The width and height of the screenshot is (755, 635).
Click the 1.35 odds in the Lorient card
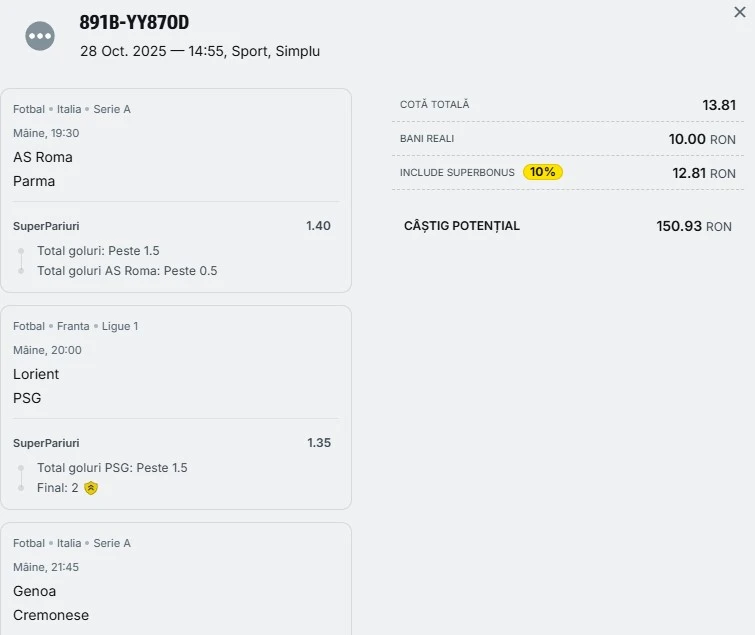tap(319, 443)
